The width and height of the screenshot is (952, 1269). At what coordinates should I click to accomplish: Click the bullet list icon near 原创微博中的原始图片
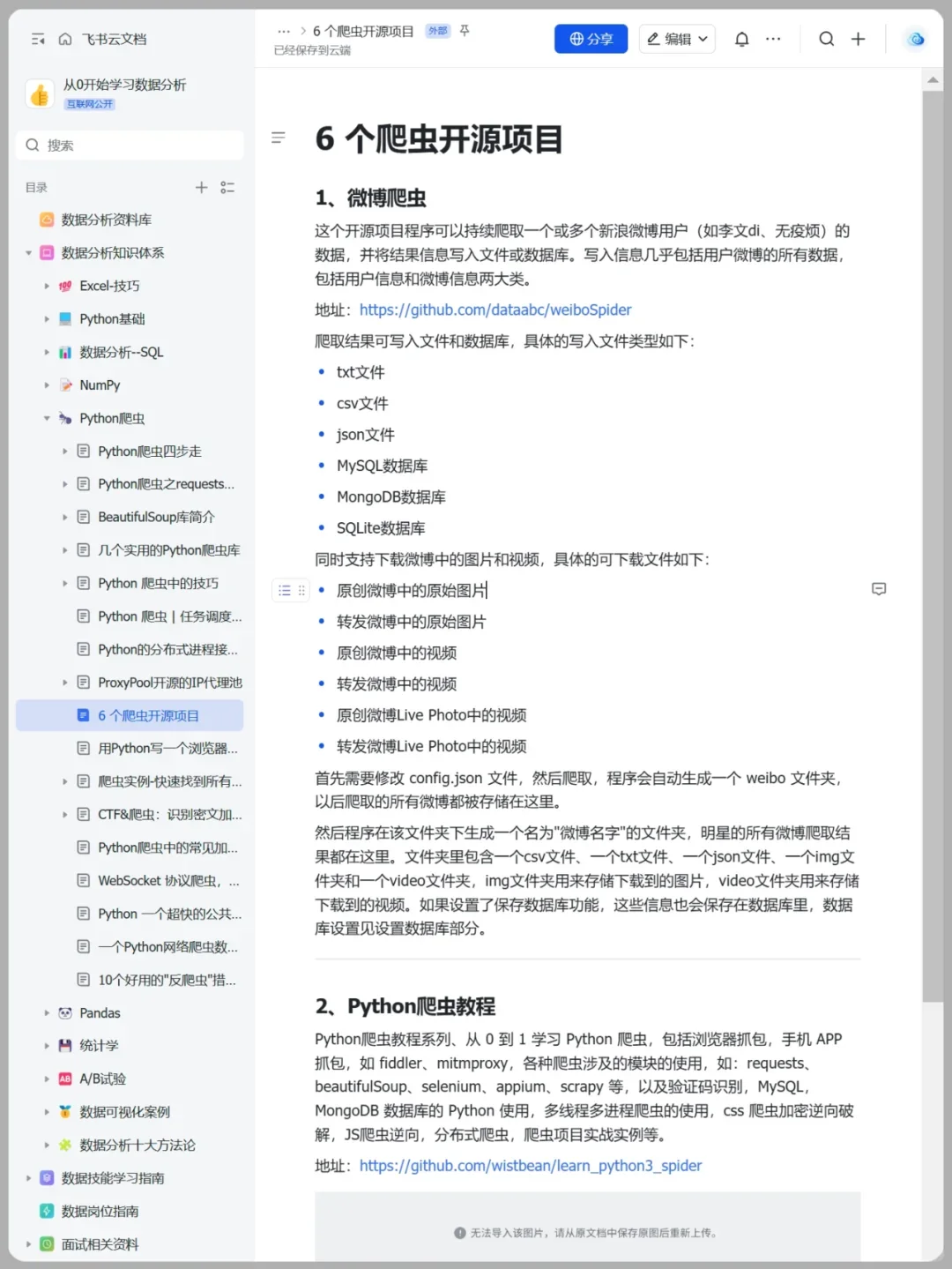tap(284, 589)
